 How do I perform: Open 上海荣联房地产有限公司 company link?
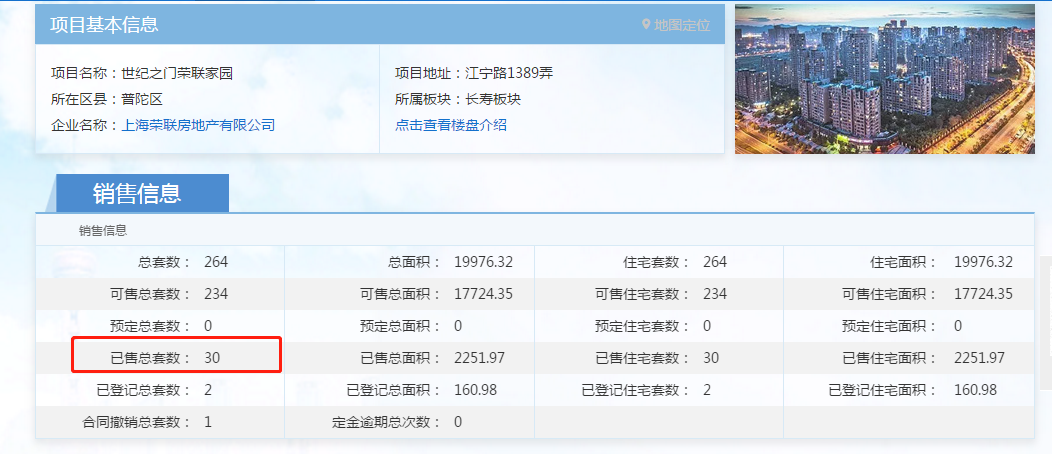[198, 125]
